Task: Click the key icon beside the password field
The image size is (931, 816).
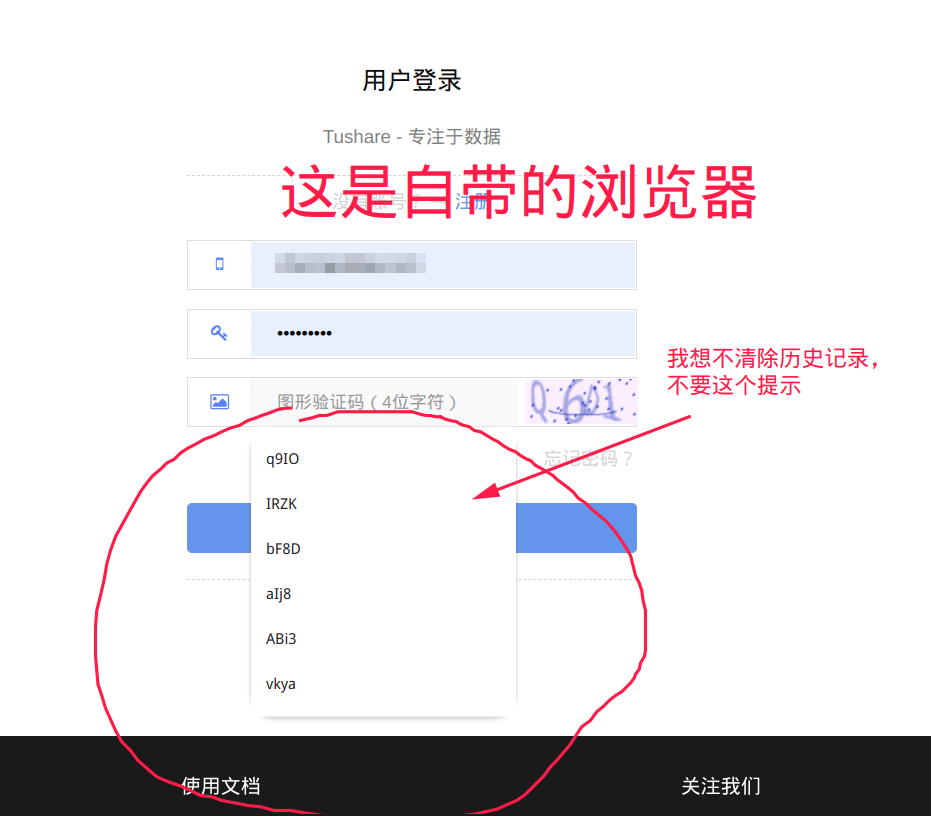Action: click(x=219, y=333)
